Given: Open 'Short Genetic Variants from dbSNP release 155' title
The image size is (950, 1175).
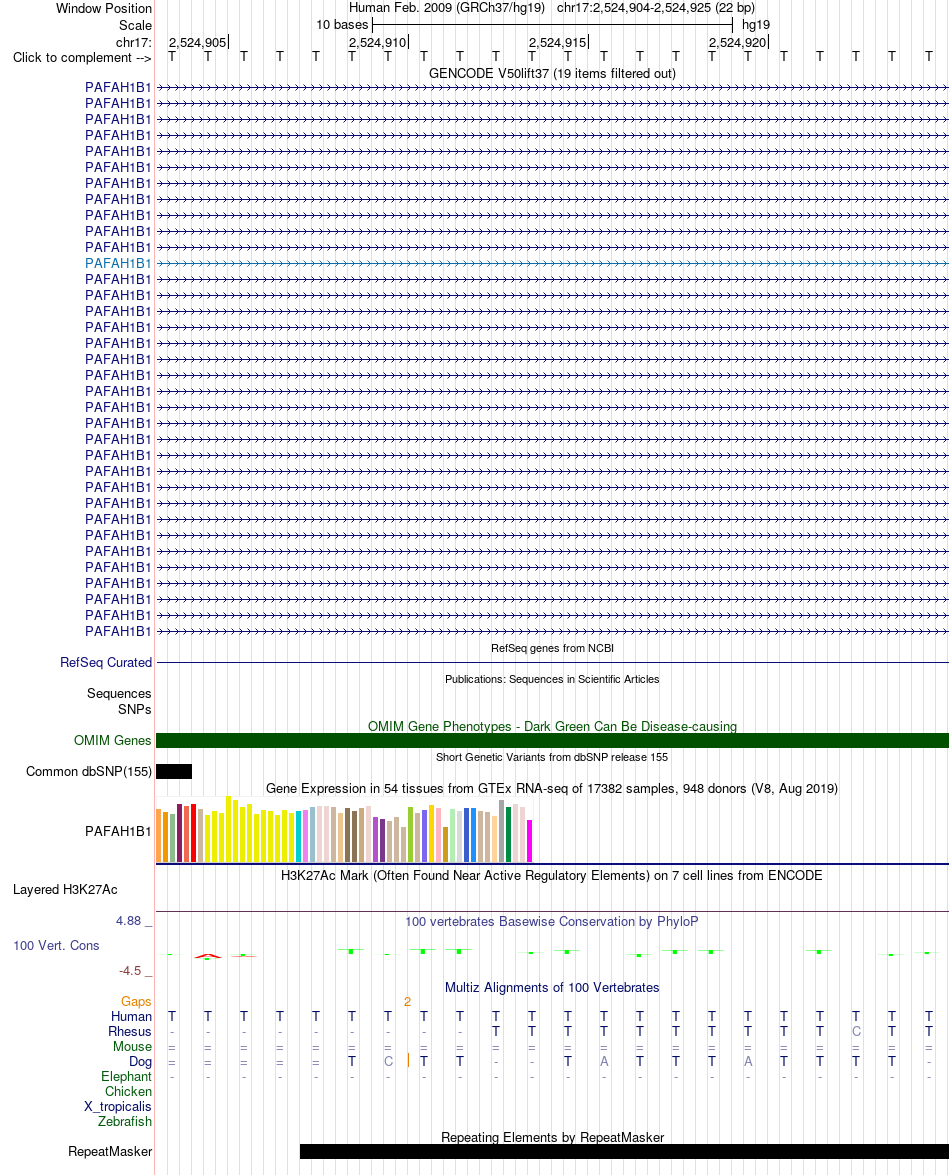Looking at the screenshot, I should (x=552, y=757).
